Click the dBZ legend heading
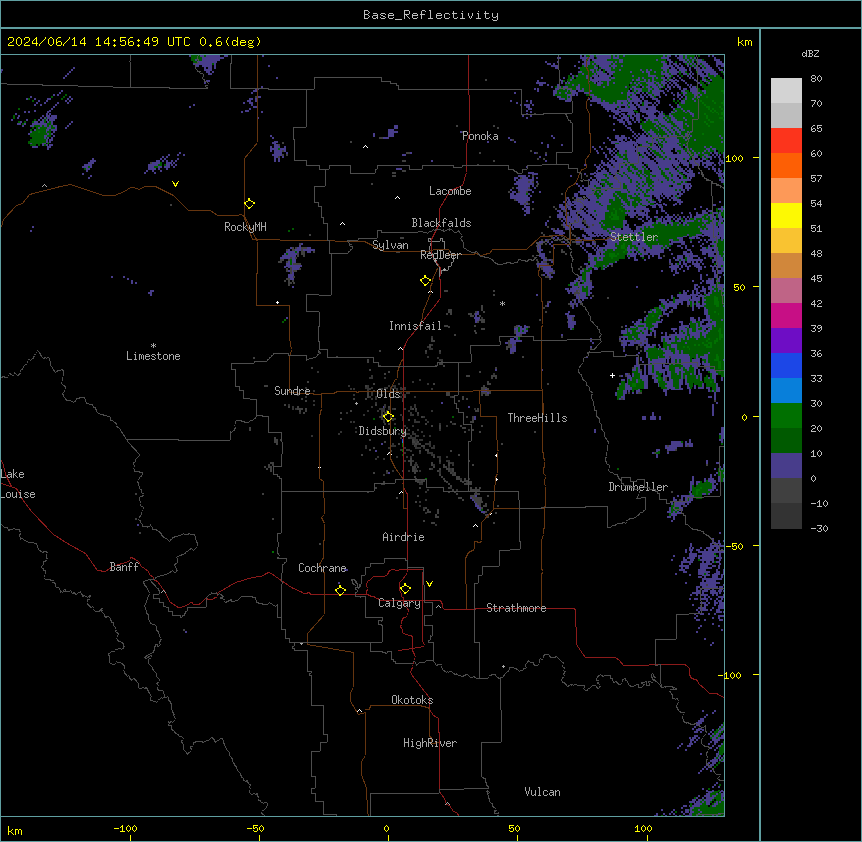Screen dimensions: 862x842 [810, 54]
